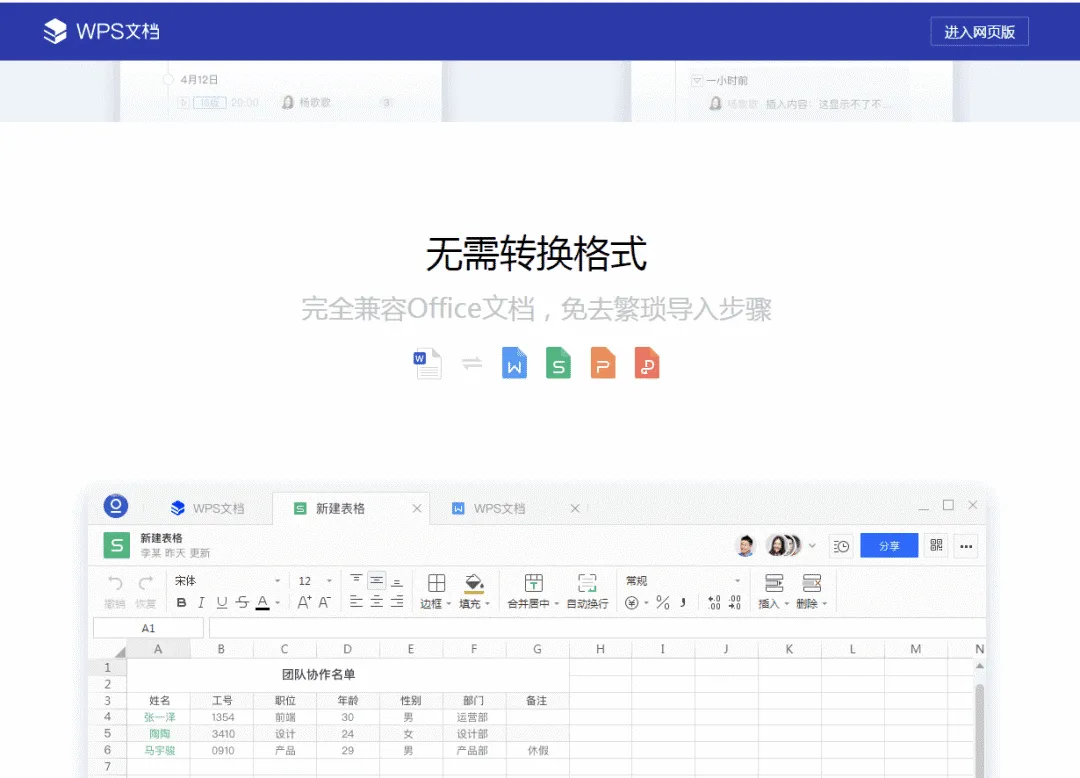This screenshot has width=1080, height=778.
Task: Open version history clock icon
Action: pyautogui.click(x=841, y=546)
